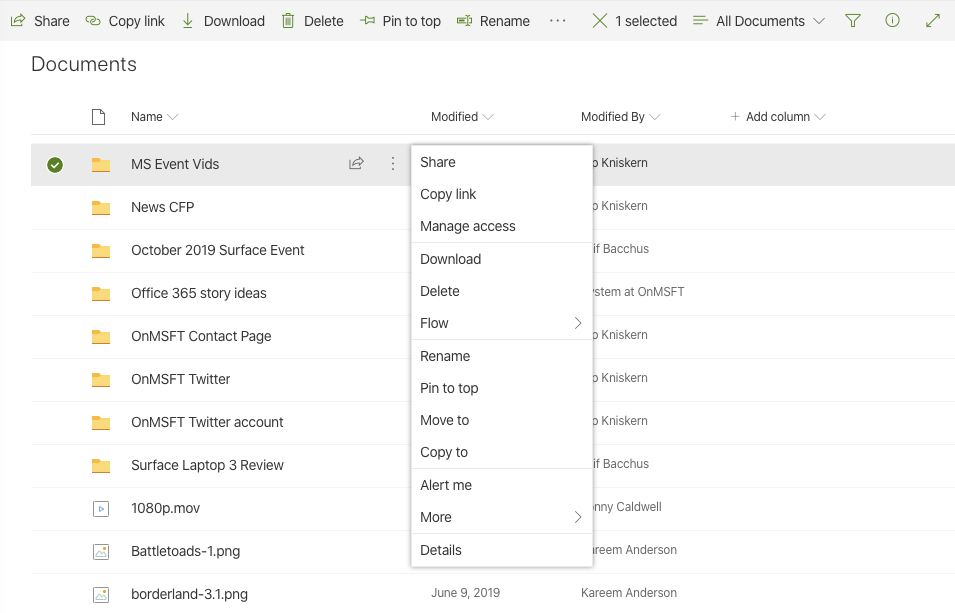Click the OnMSFT Contact Page folder icon
This screenshot has height=613, width=955.
tap(101, 336)
